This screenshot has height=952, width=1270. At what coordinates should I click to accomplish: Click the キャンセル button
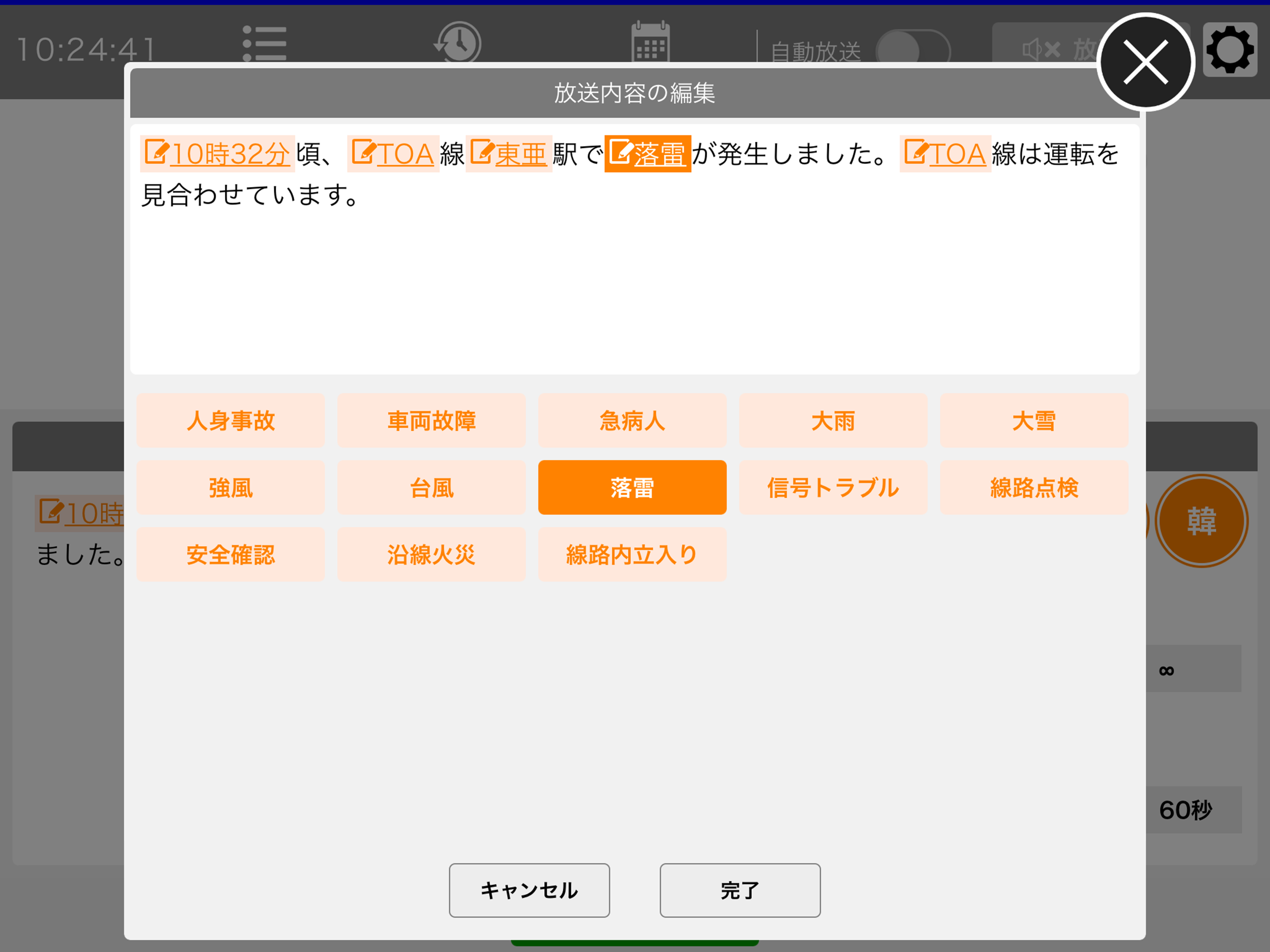pos(529,890)
